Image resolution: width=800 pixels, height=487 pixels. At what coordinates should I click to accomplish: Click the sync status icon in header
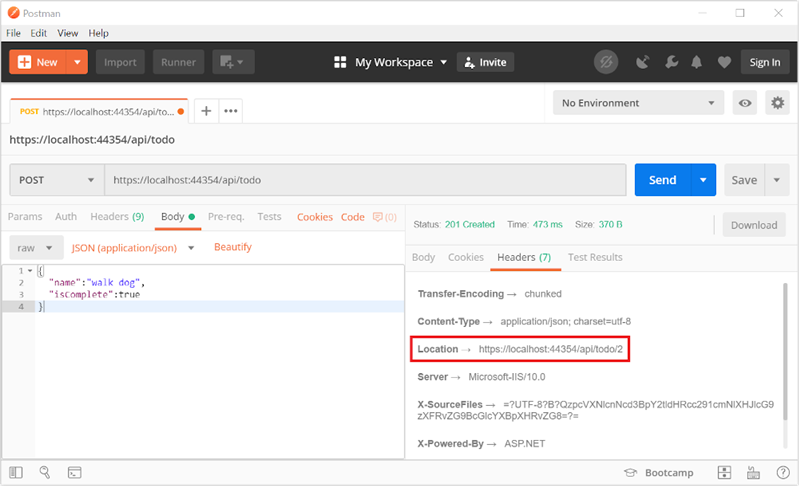tap(605, 62)
